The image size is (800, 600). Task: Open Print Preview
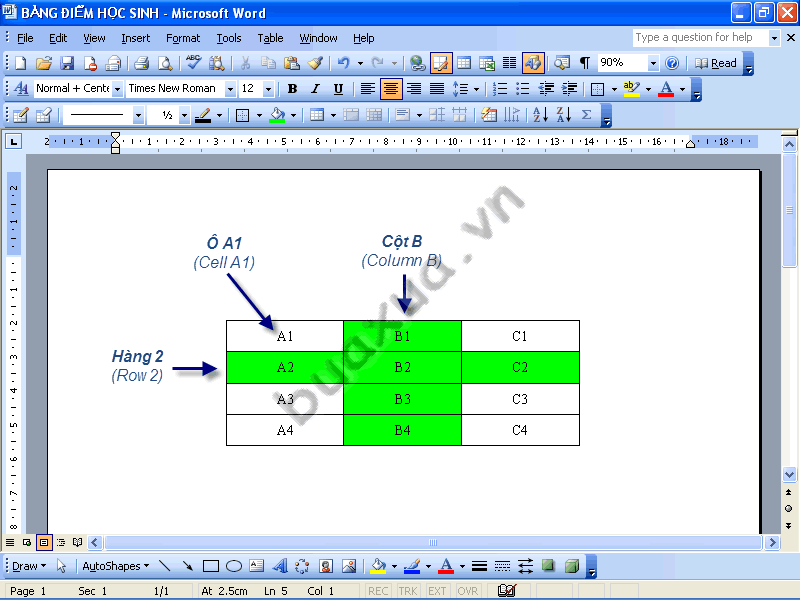coord(164,63)
